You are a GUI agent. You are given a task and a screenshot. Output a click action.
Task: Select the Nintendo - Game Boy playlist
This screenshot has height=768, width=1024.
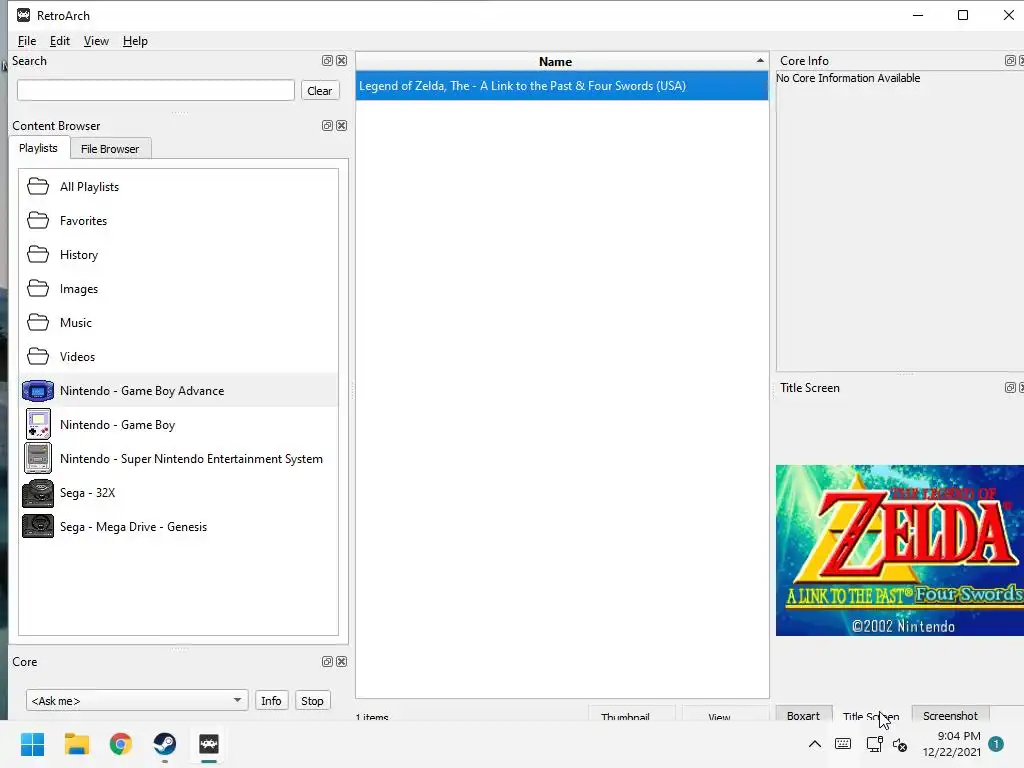coord(178,424)
